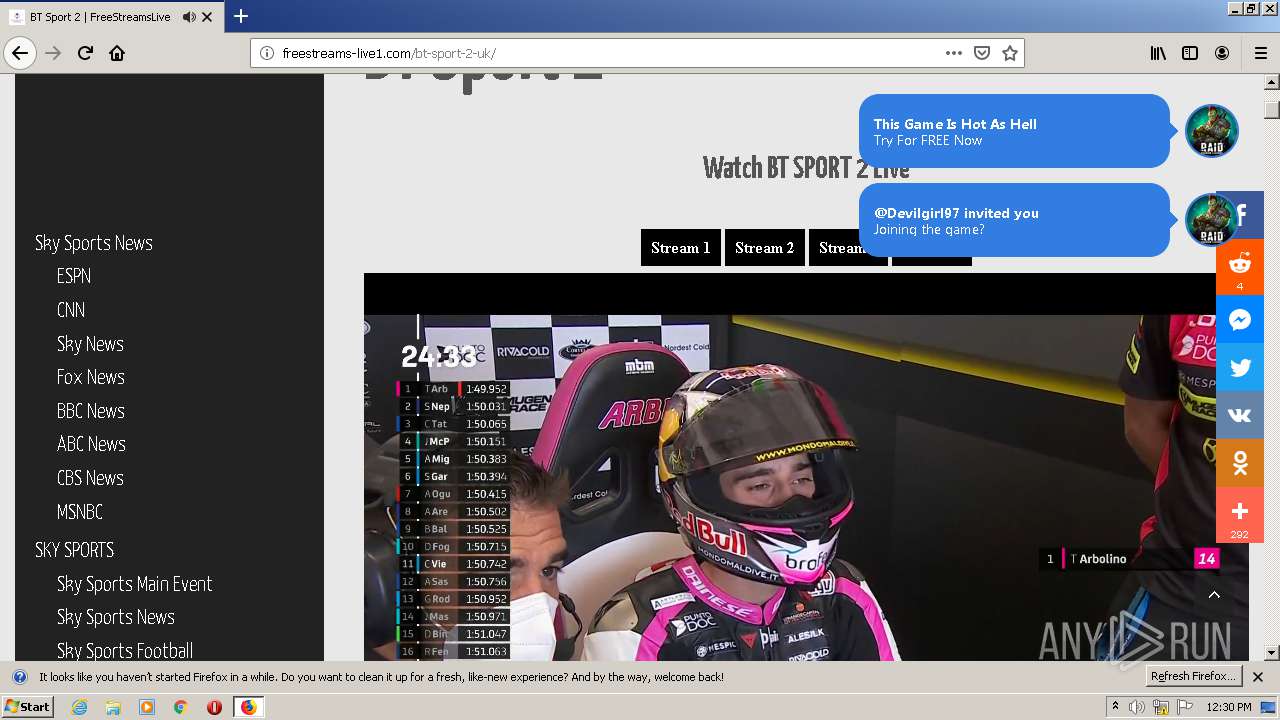Screen dimensions: 1280x720
Task: Open the 'This Game Is Hot As Hell' notification
Action: (x=1014, y=131)
